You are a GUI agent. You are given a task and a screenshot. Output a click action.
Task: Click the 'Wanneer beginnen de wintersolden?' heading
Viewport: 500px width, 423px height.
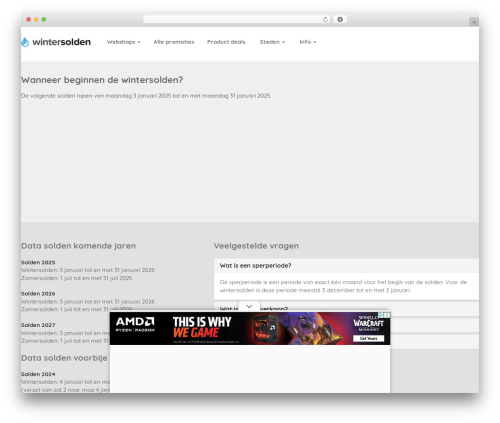point(102,80)
